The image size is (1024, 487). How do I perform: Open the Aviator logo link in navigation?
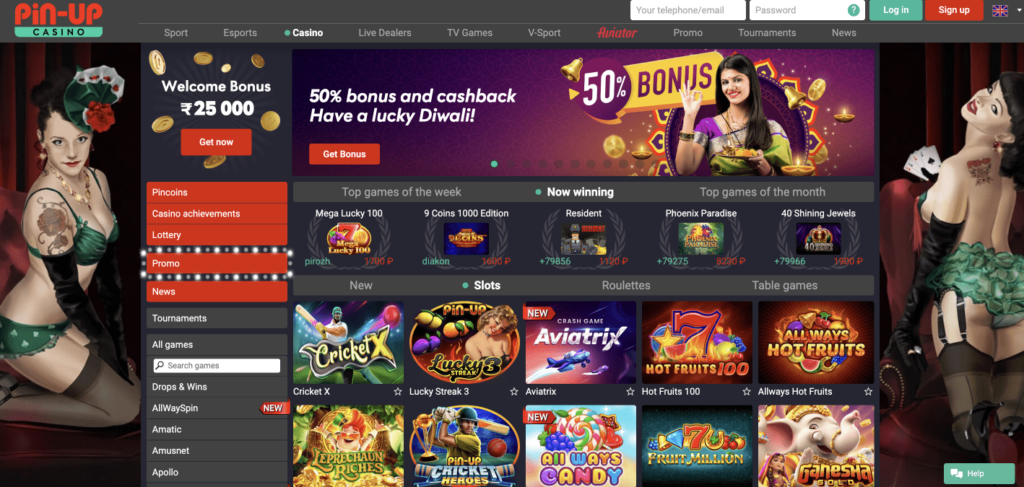tap(616, 33)
